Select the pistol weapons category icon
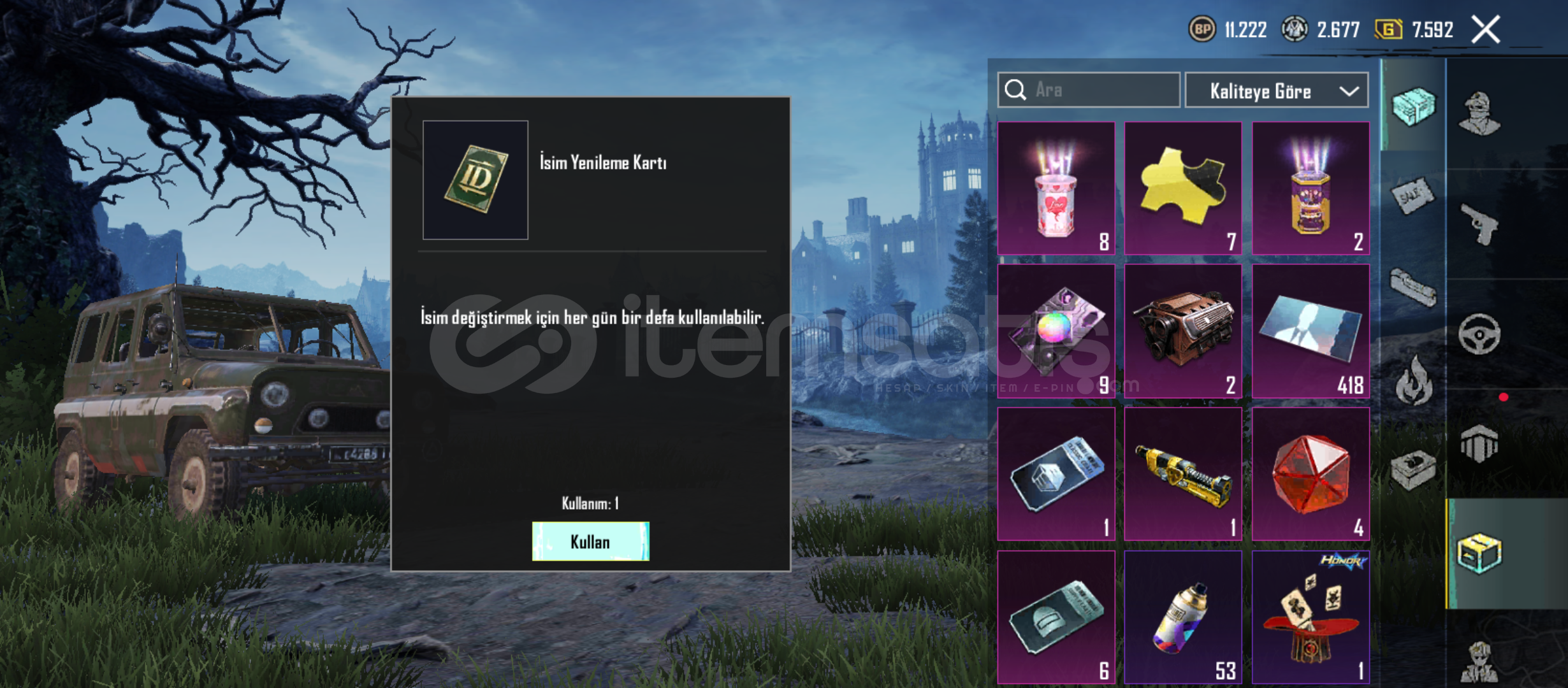 coord(1479,224)
